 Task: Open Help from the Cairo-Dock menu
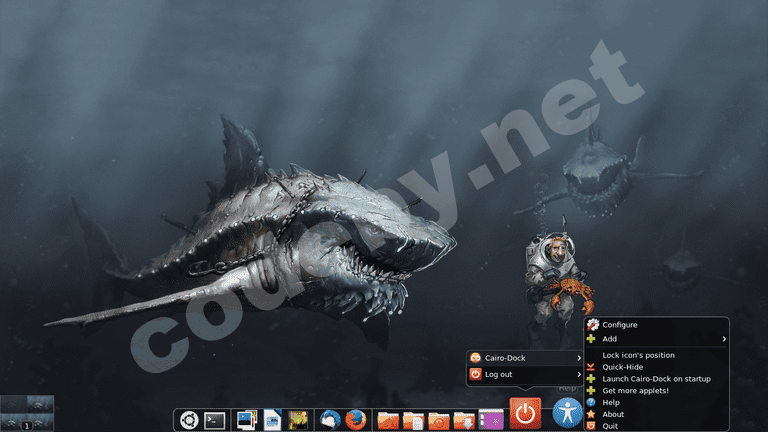[x=611, y=402]
